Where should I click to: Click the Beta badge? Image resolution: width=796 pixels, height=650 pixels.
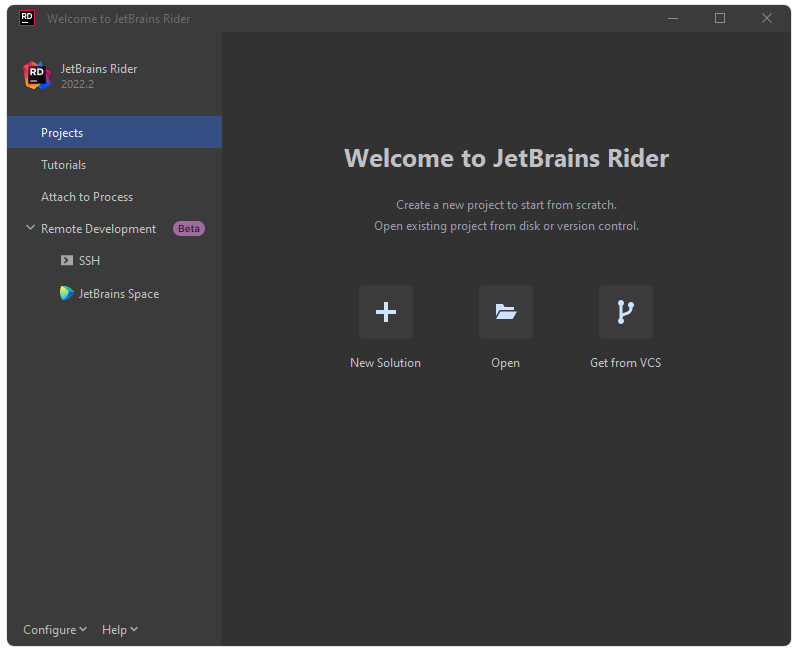(x=189, y=229)
